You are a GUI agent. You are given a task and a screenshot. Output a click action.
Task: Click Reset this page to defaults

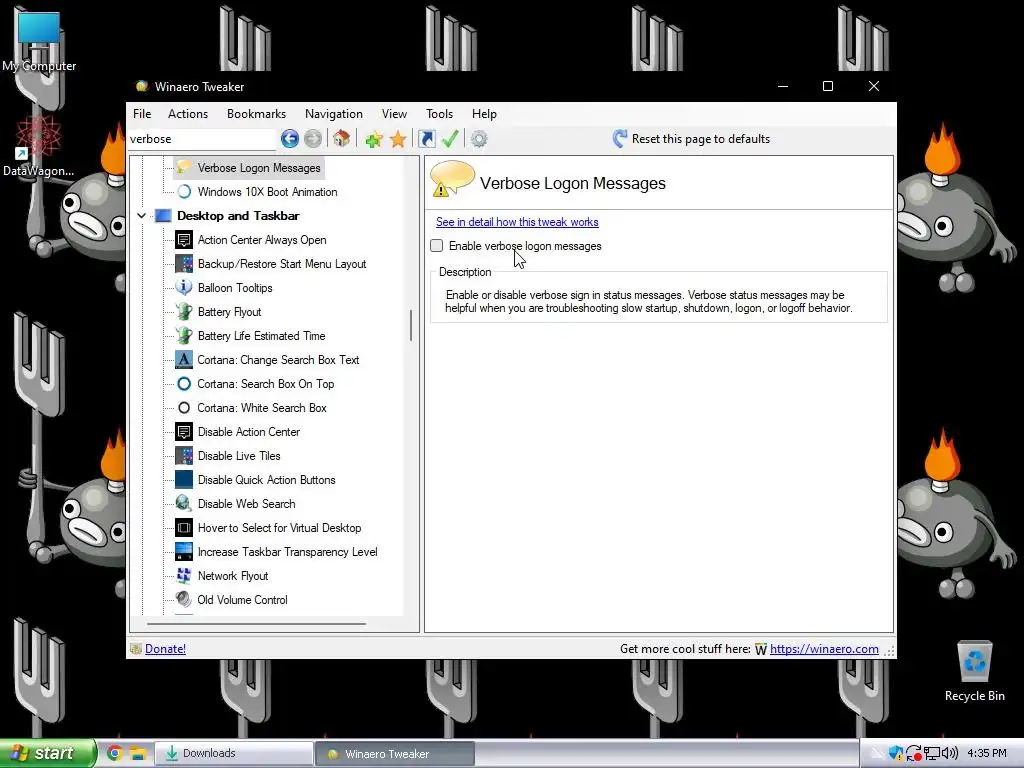692,138
